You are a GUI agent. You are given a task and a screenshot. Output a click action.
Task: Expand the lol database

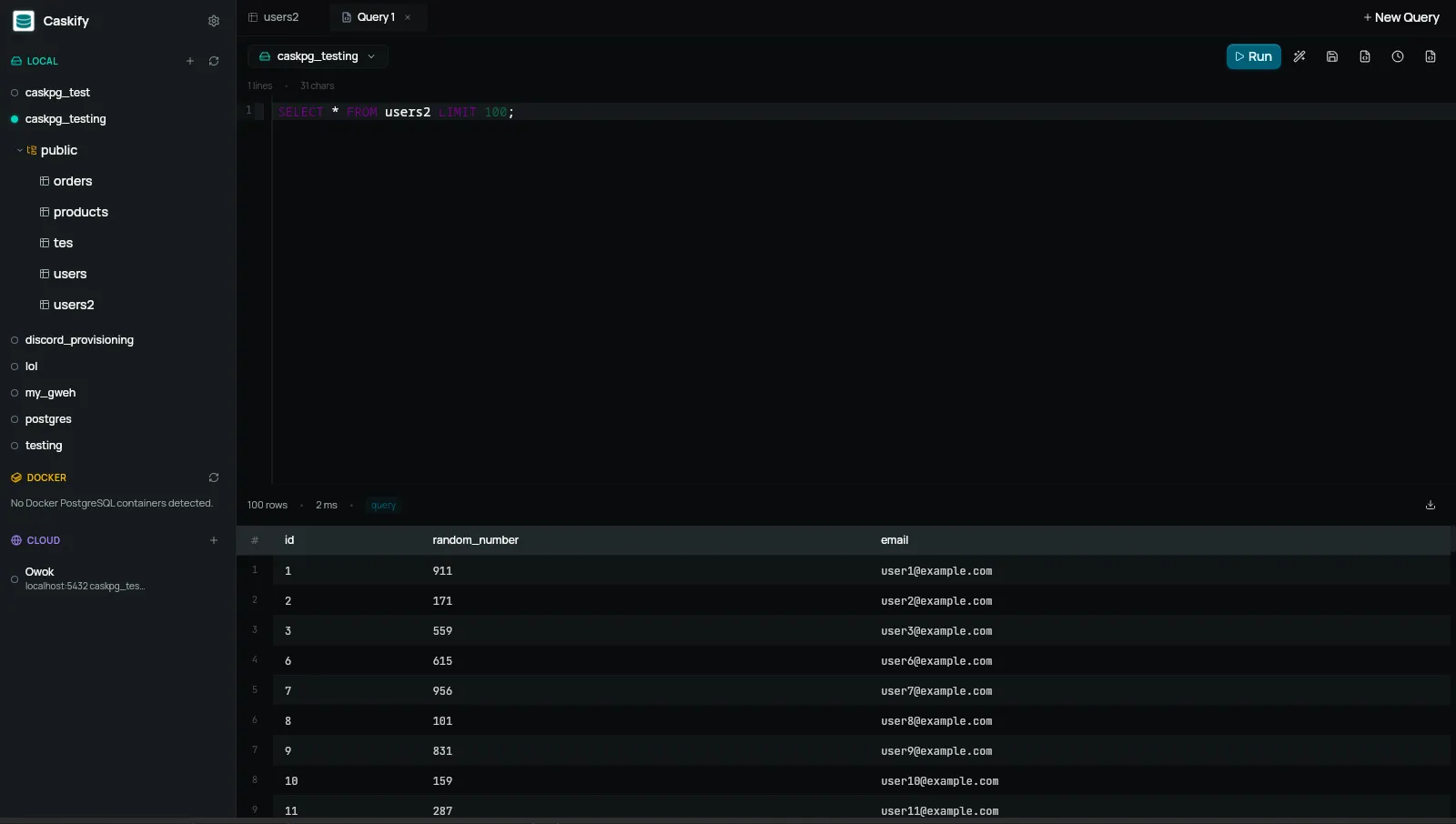click(x=31, y=367)
